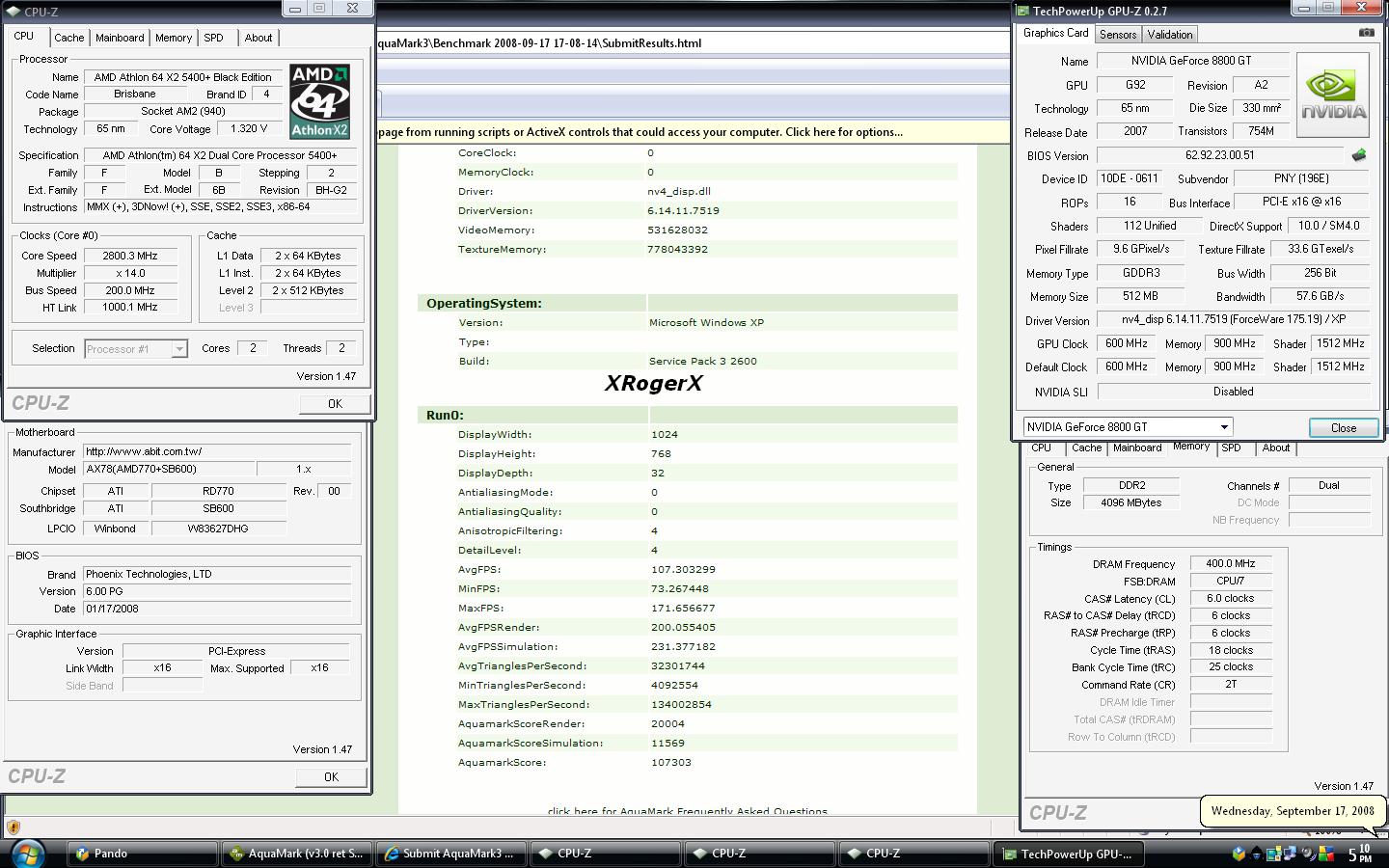Click the CPU Name field 'AMD Athlon 64 X2 5400+ Black Edition'
The image size is (1389, 868).
pyautogui.click(x=182, y=77)
